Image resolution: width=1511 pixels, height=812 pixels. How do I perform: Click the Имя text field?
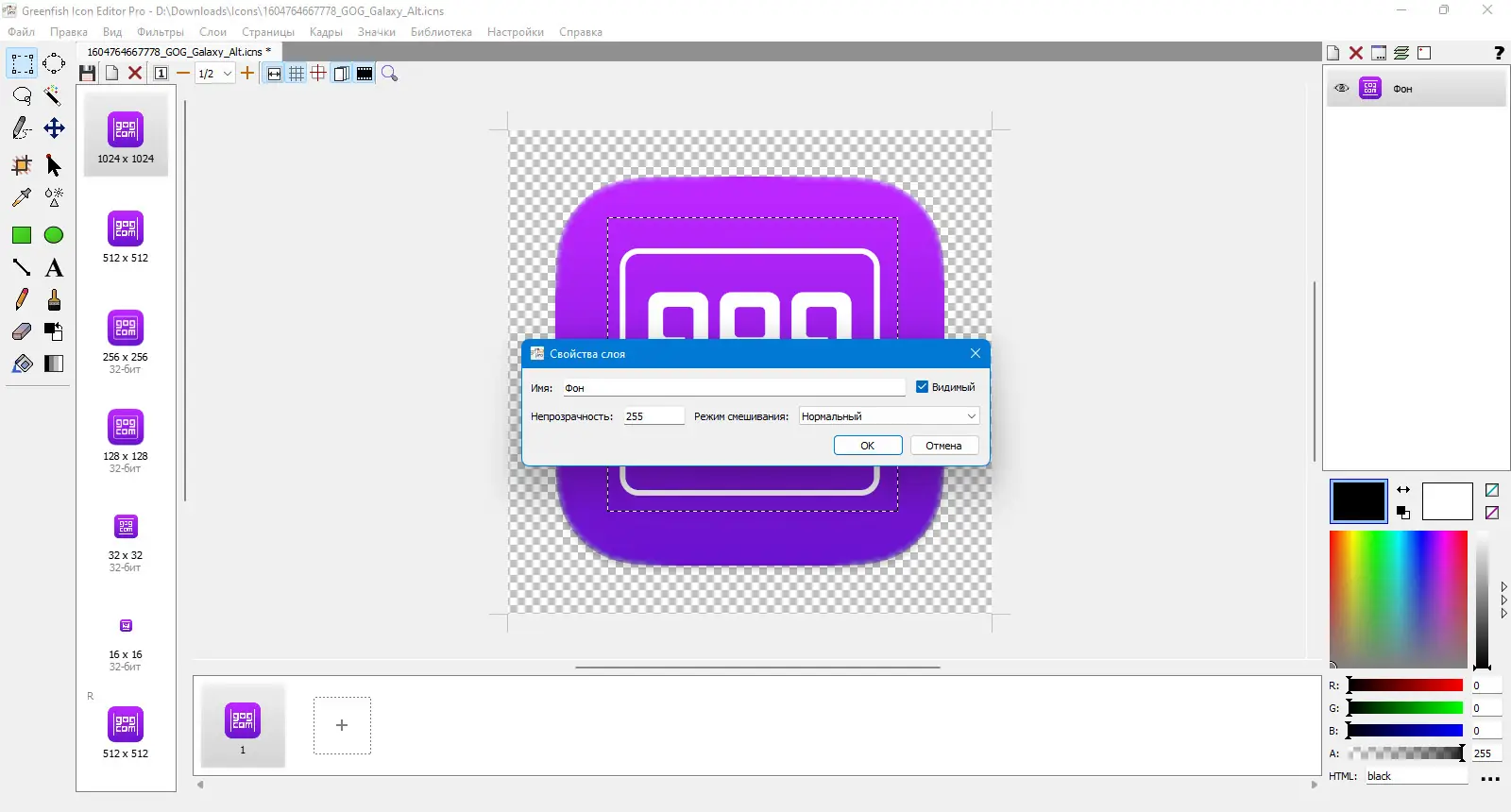point(734,388)
